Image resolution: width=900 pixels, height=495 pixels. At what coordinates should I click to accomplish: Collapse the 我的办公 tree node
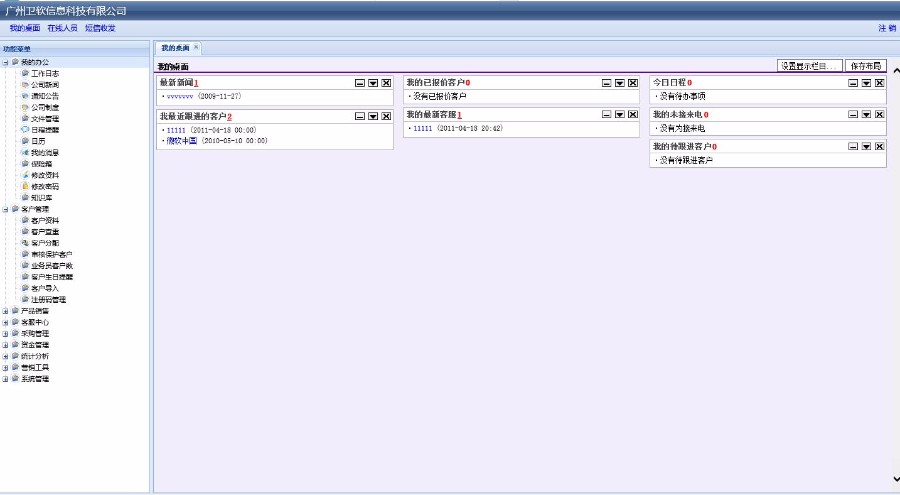[x=6, y=62]
